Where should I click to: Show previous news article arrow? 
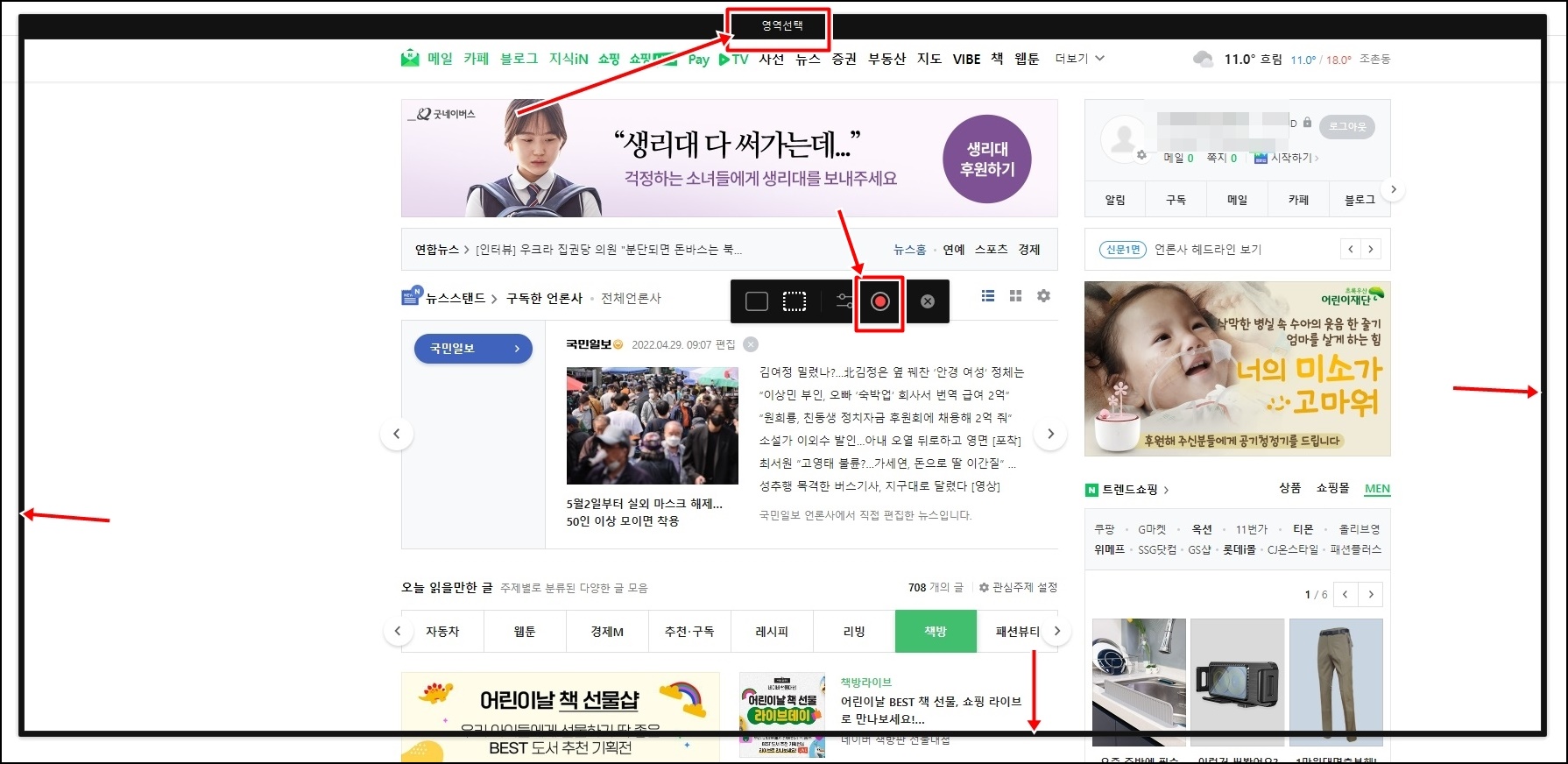point(397,434)
